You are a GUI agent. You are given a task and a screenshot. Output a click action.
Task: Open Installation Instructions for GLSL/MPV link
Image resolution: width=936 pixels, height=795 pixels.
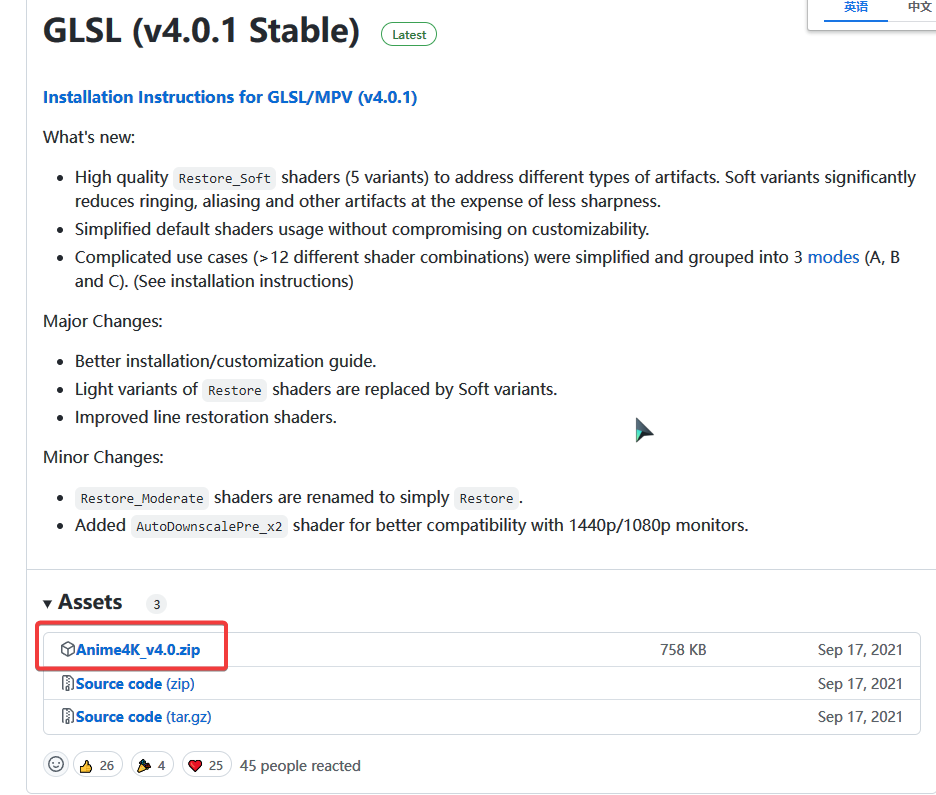pos(230,97)
